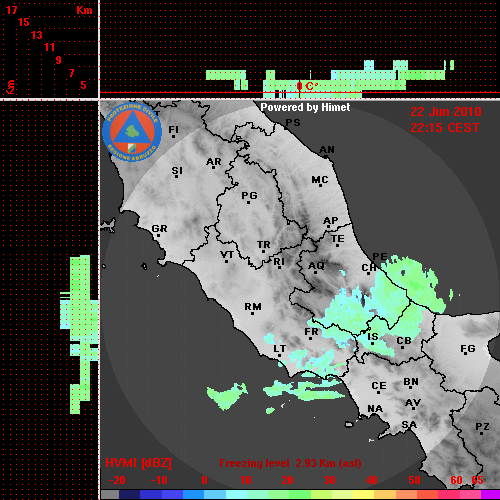Click the 30 dBZ legend value
The width and height of the screenshot is (500, 500).
coord(329,480)
